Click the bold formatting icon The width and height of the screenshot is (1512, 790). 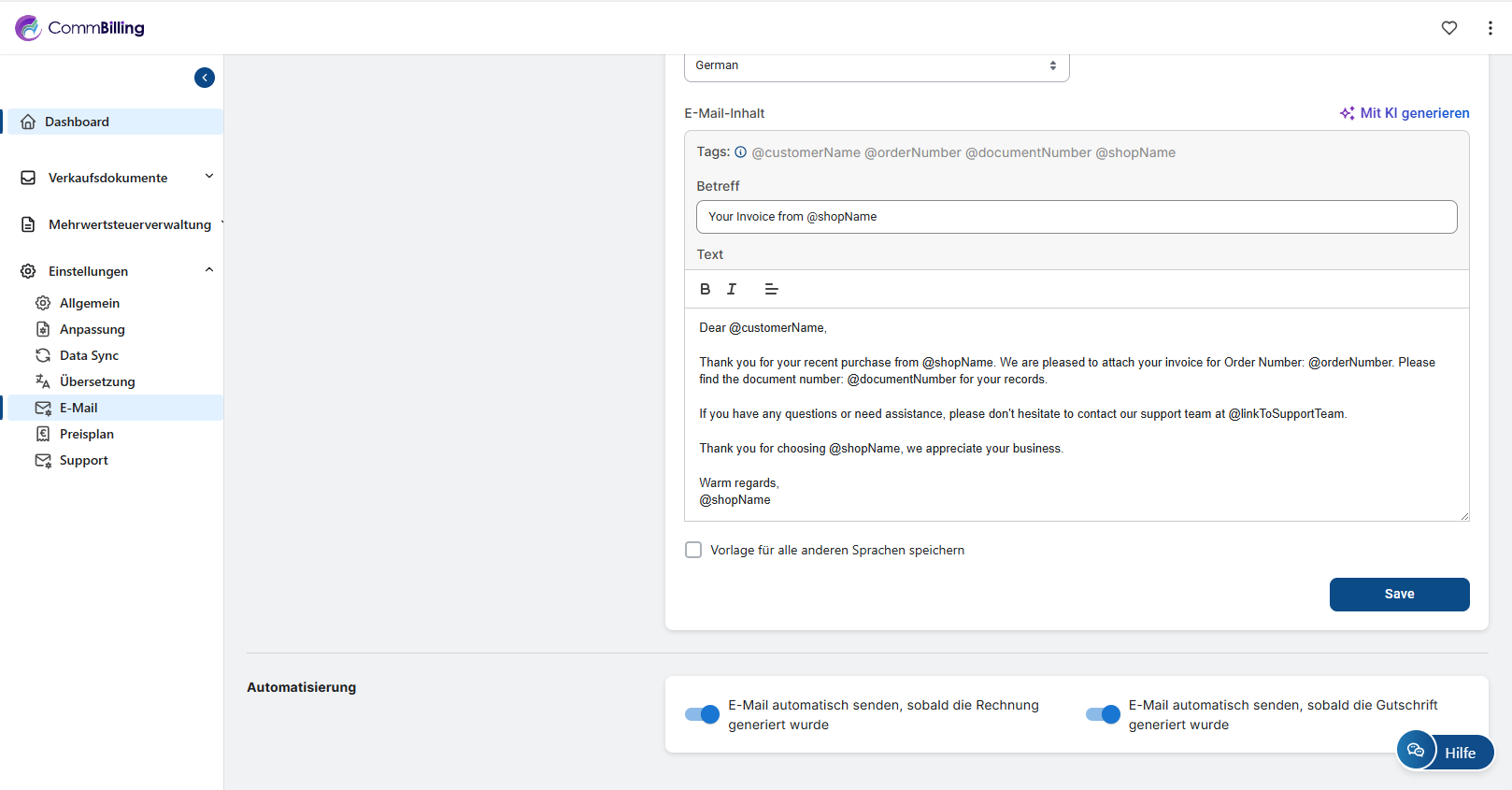point(706,289)
